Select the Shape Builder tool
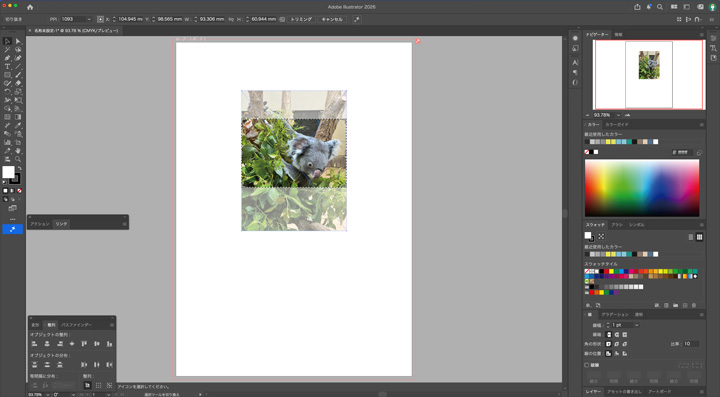The image size is (720, 397). (x=7, y=108)
